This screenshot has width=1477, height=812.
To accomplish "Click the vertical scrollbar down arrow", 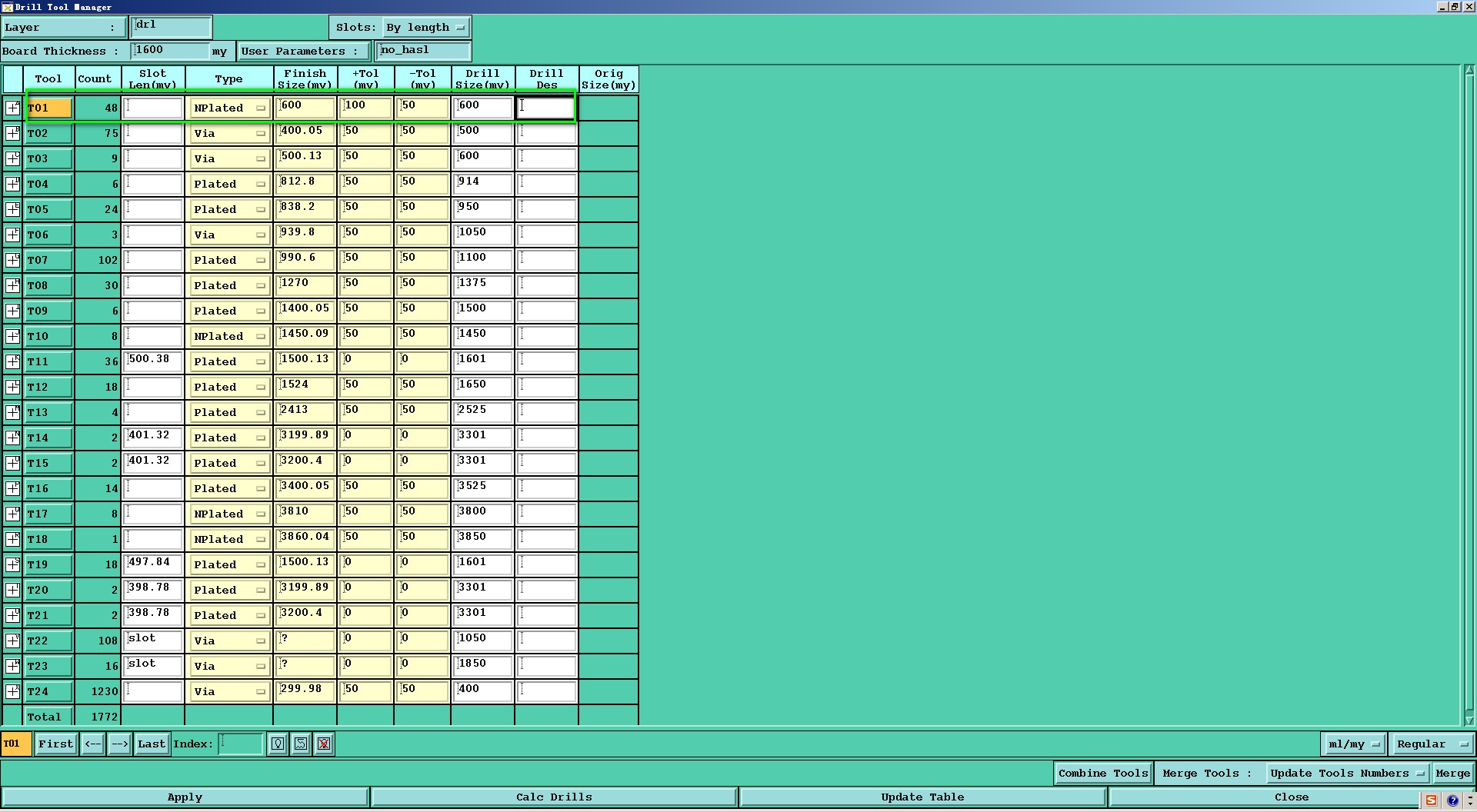I will [x=1469, y=720].
